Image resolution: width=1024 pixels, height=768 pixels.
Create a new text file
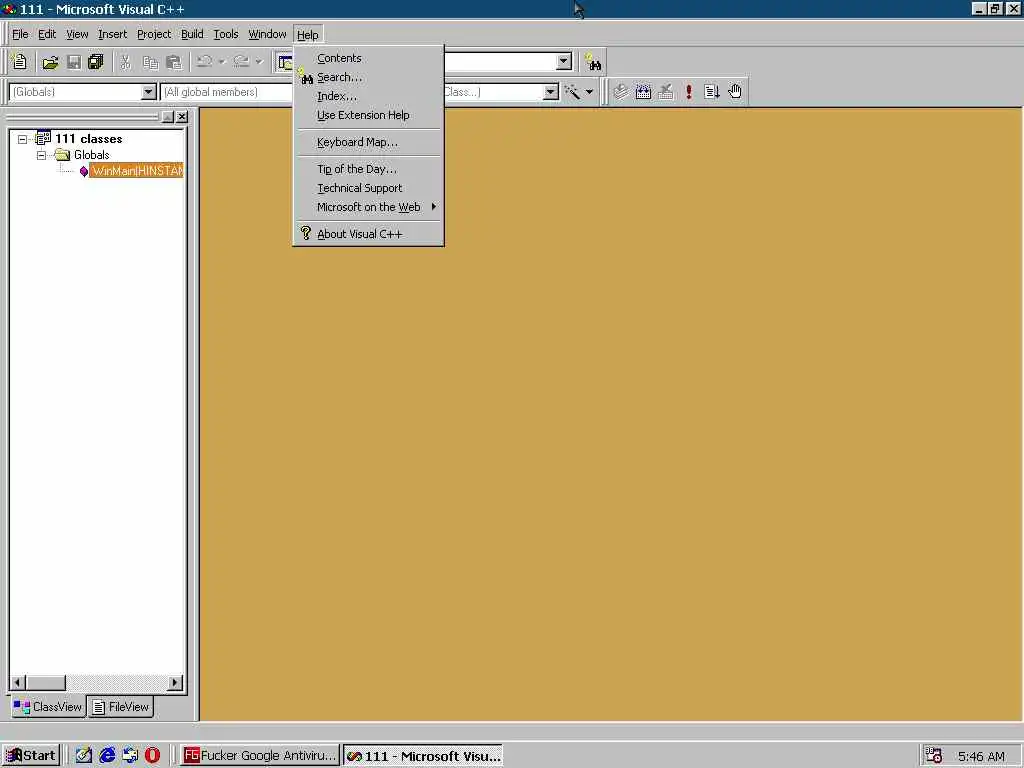pyautogui.click(x=20, y=62)
